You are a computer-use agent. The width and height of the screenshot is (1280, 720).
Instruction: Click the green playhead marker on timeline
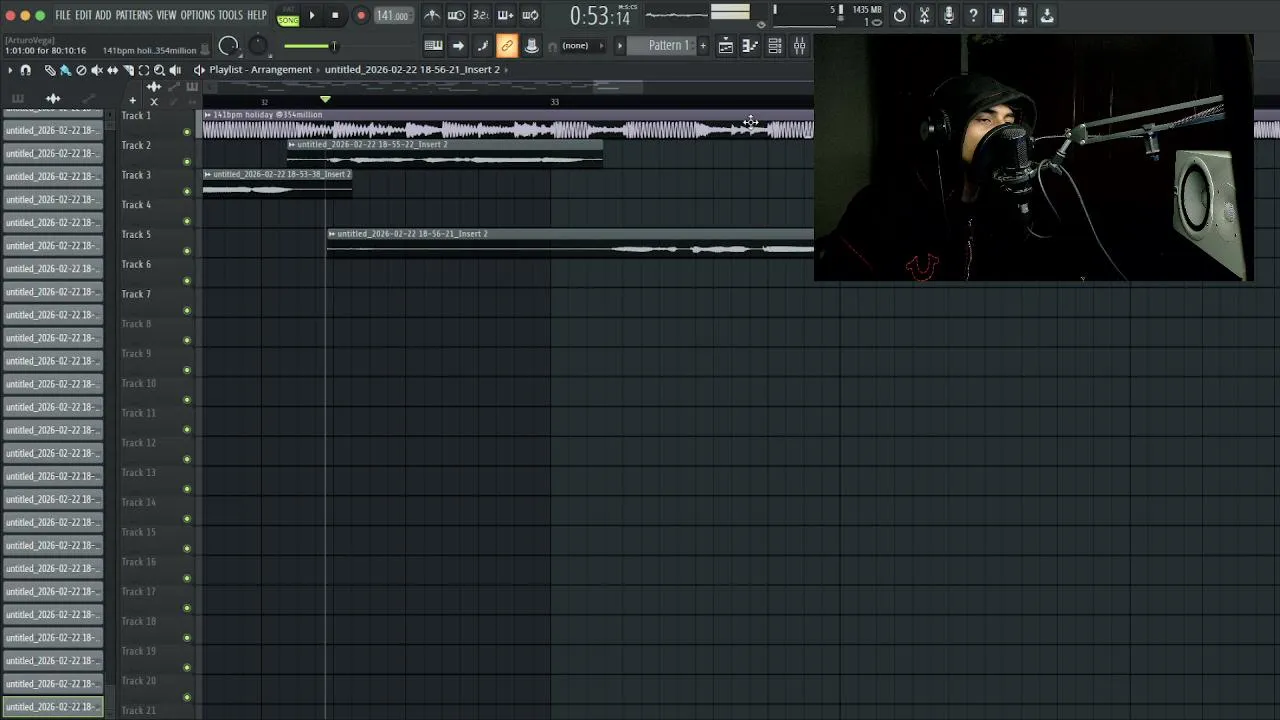coord(325,99)
